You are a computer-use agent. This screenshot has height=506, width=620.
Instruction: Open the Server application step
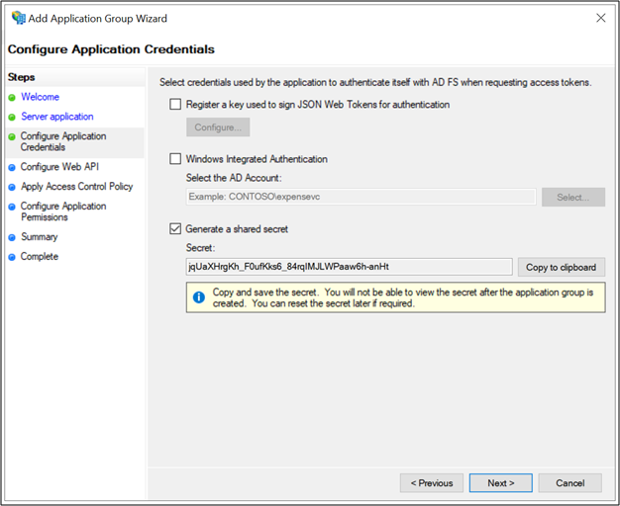[57, 117]
